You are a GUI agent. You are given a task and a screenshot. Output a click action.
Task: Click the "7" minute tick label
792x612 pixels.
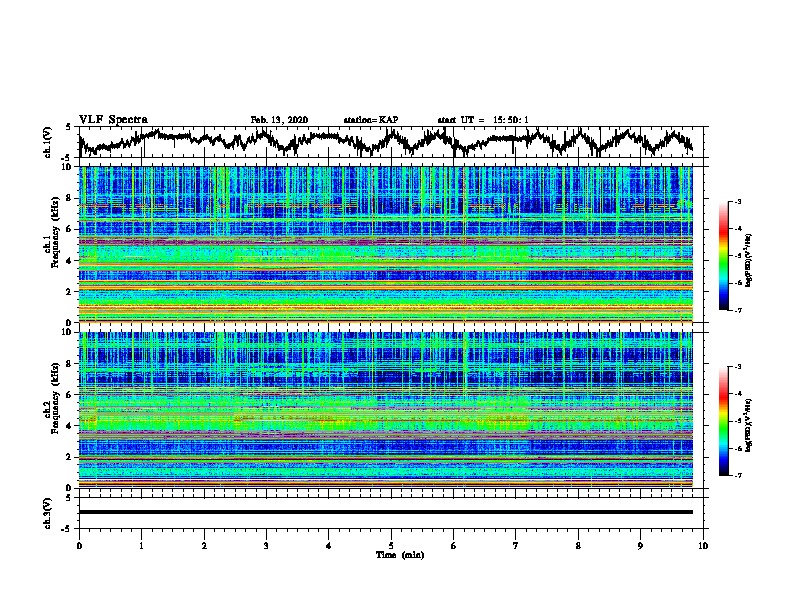coord(516,546)
